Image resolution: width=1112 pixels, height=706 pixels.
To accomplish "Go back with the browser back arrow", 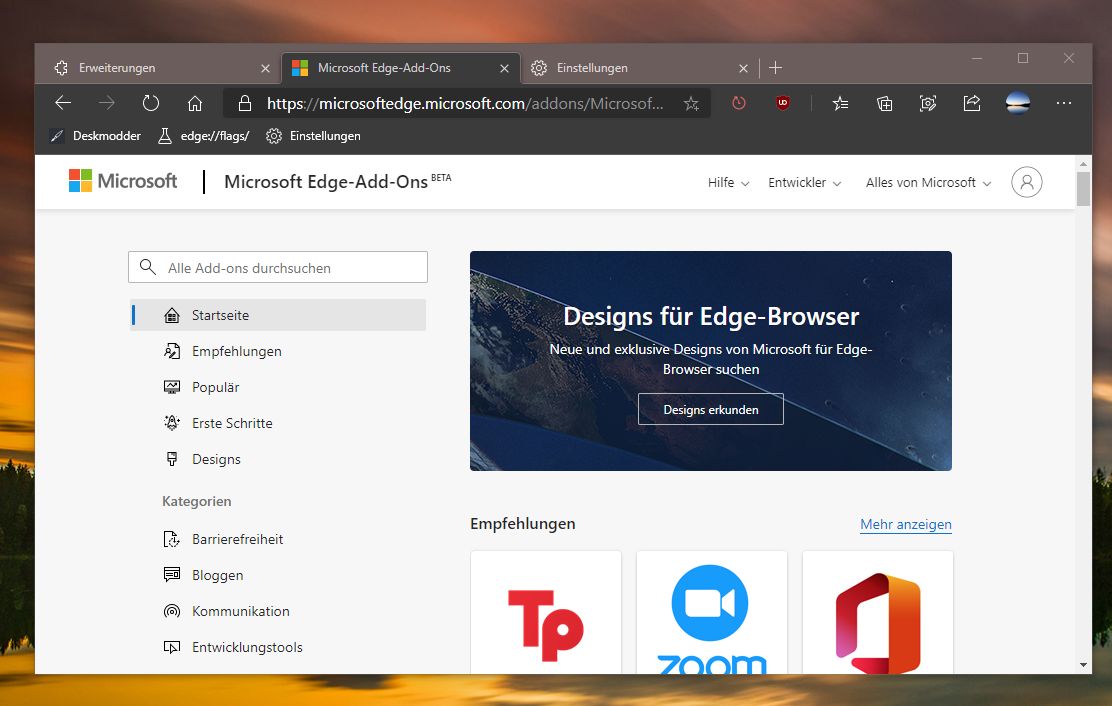I will click(x=63, y=103).
